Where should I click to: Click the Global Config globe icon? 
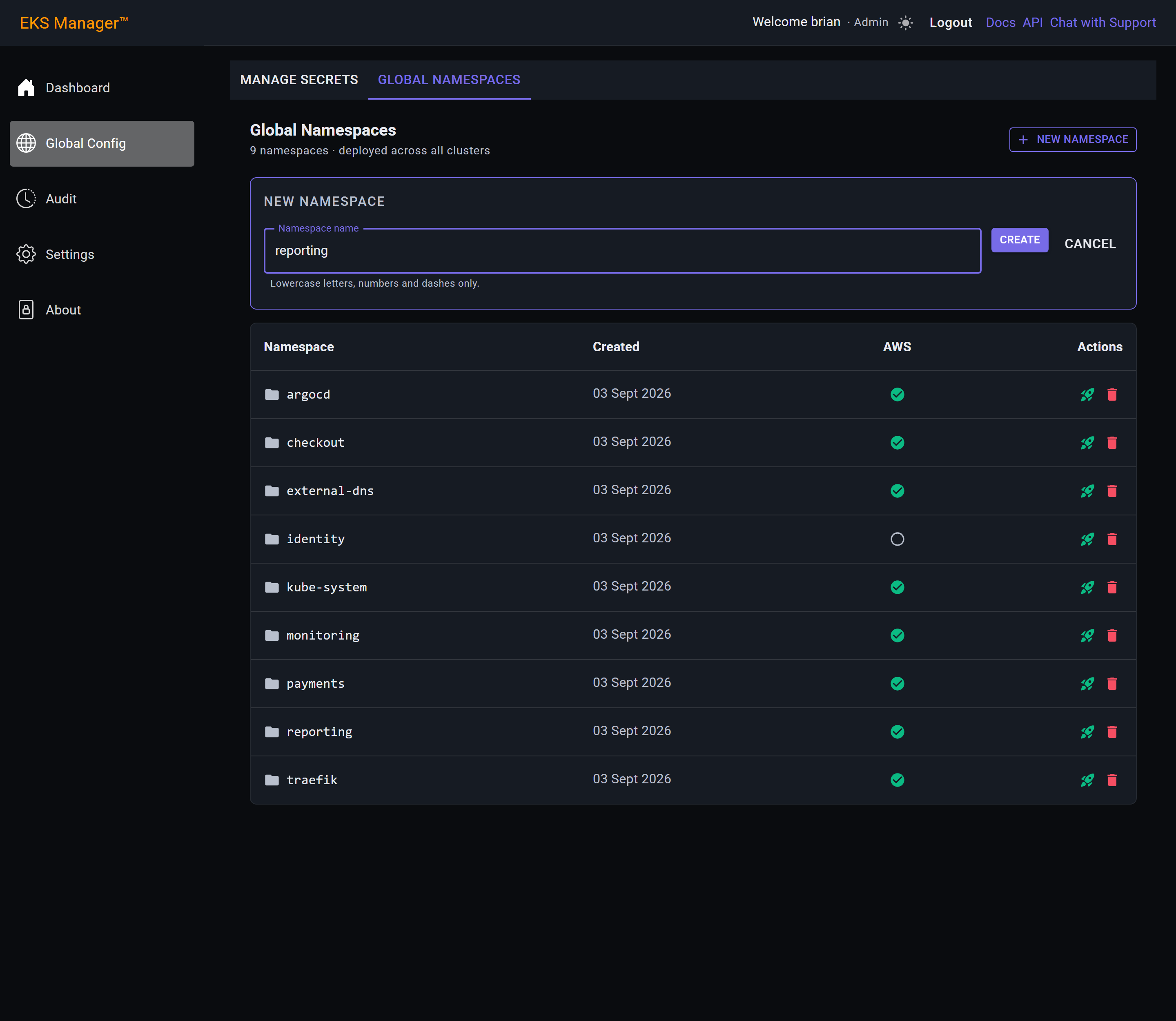[x=26, y=143]
